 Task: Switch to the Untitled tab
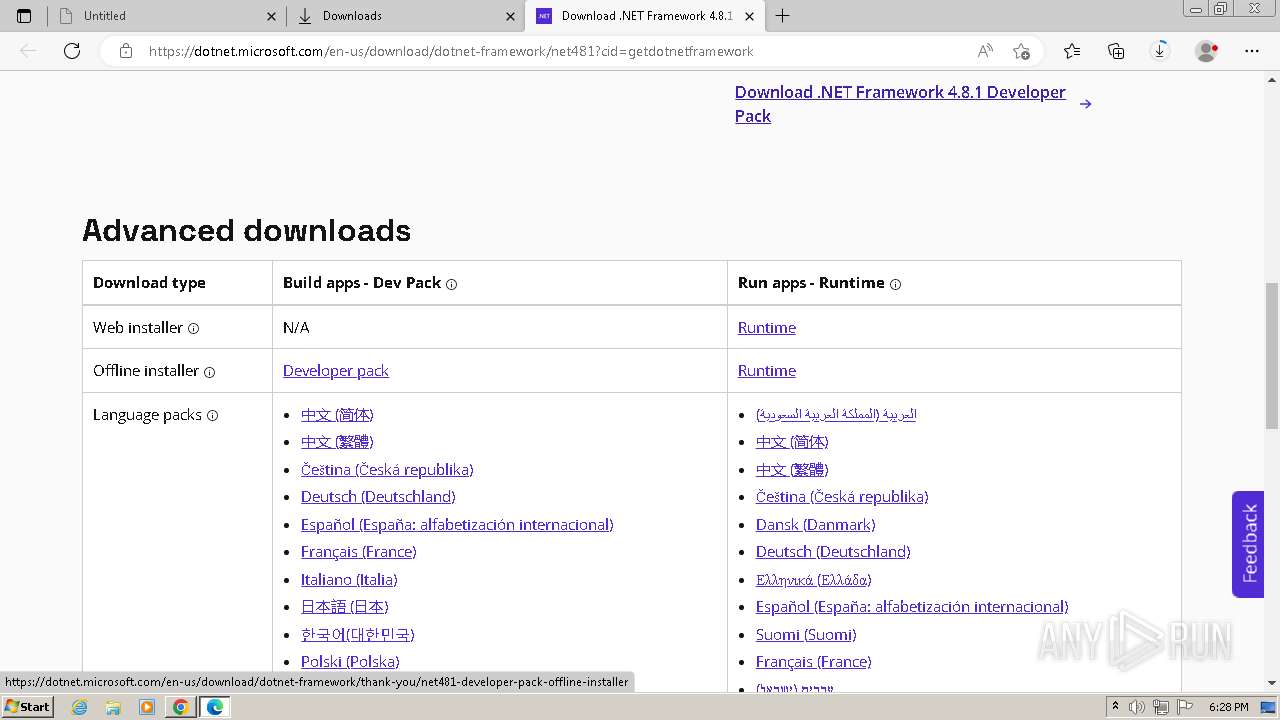tap(166, 16)
